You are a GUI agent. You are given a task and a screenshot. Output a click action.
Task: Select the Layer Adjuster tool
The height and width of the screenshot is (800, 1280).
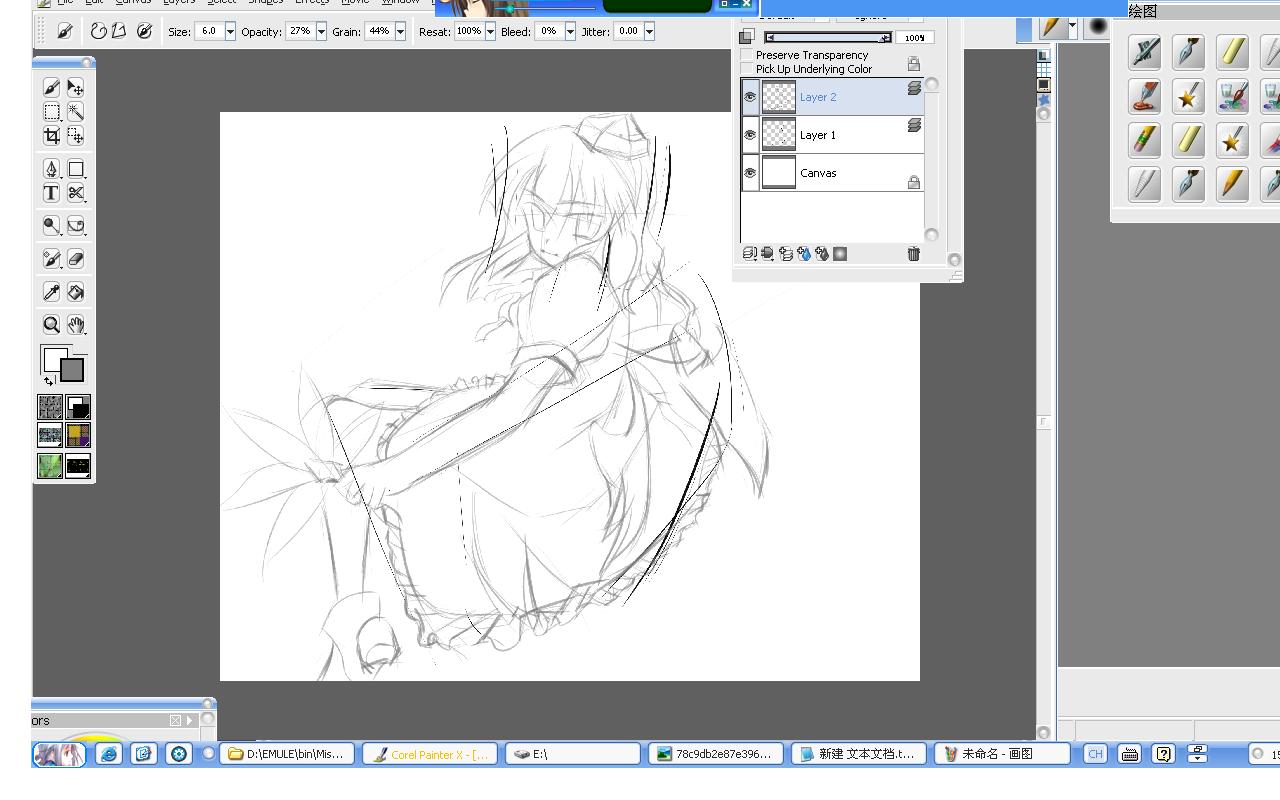(x=76, y=88)
